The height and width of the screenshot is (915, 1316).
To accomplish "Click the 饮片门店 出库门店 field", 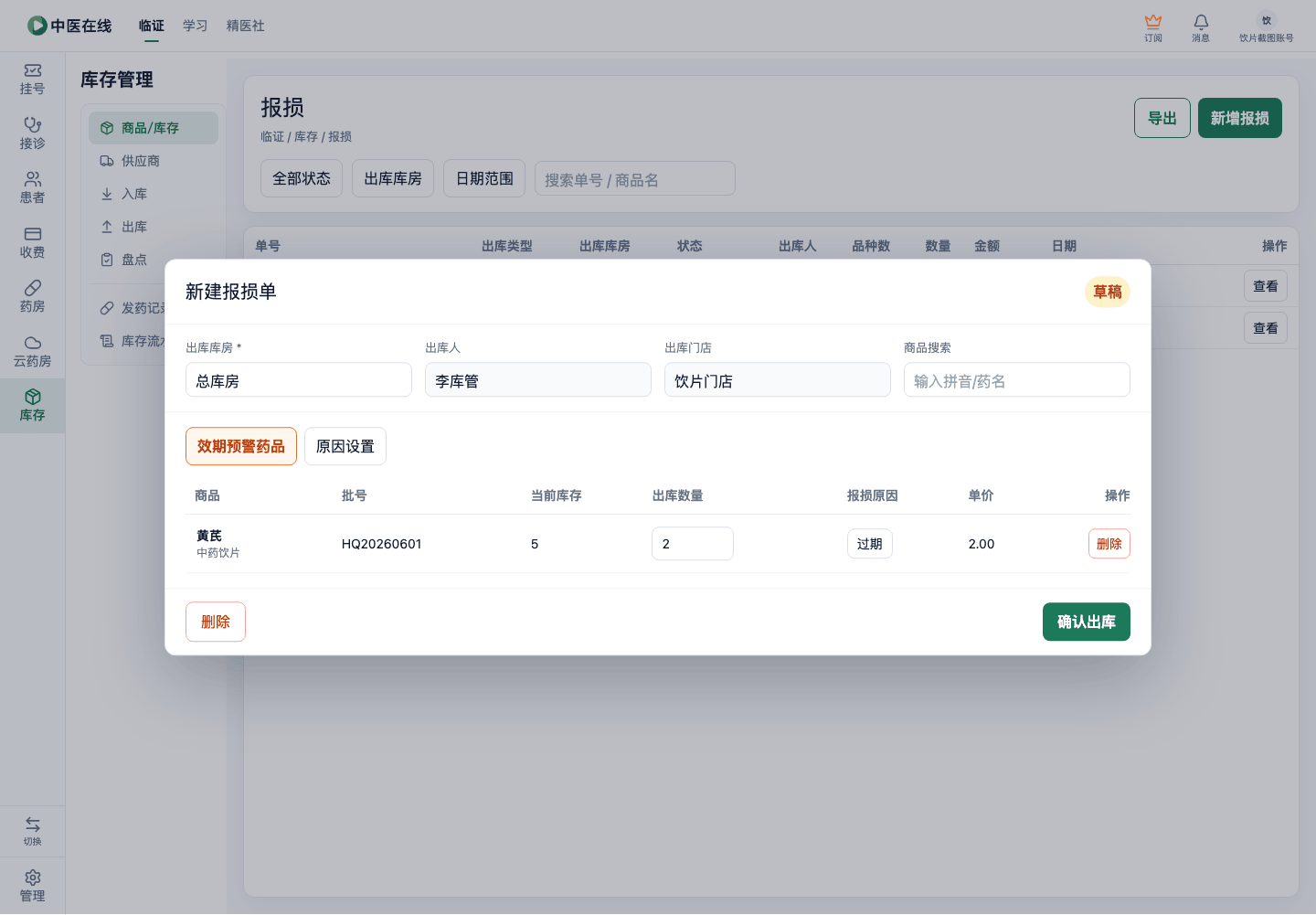I will tap(778, 380).
